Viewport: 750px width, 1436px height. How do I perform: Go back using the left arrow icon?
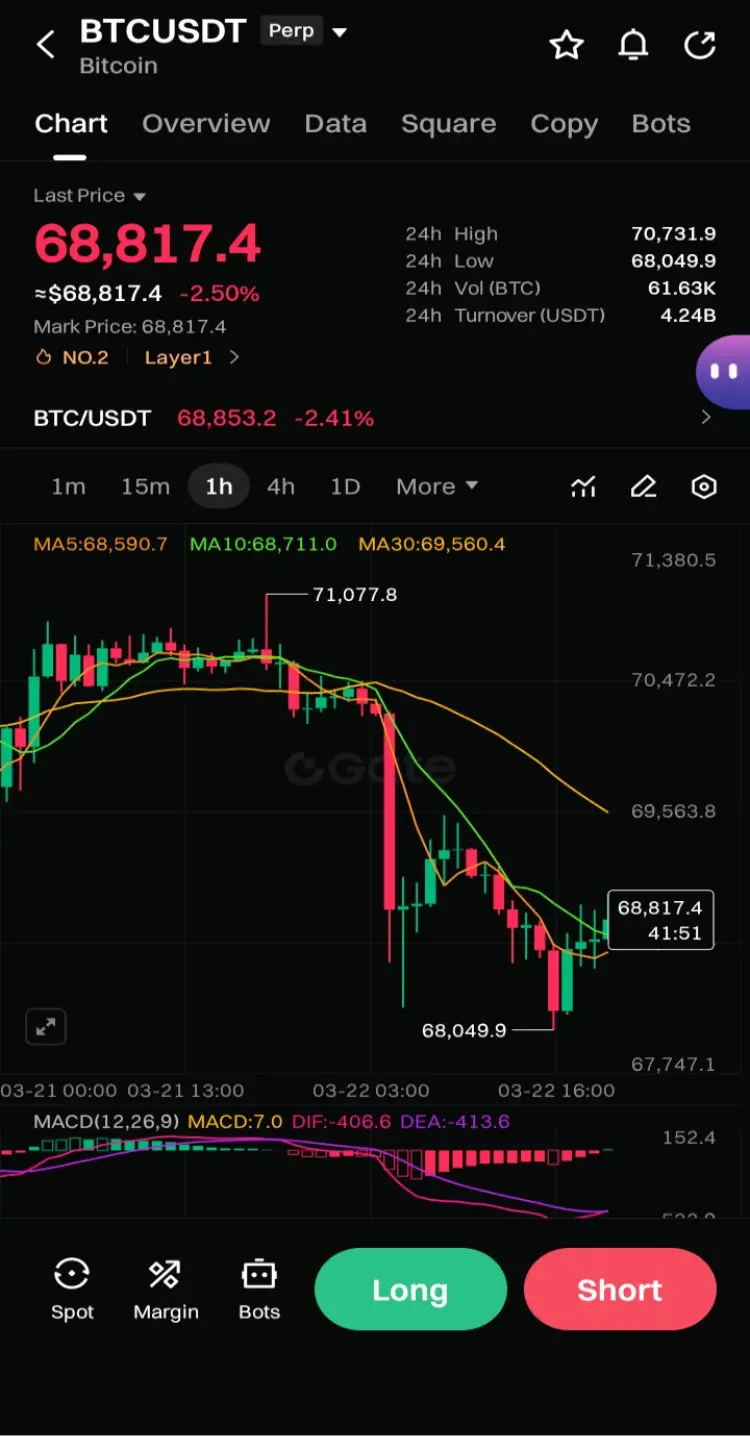pyautogui.click(x=45, y=45)
